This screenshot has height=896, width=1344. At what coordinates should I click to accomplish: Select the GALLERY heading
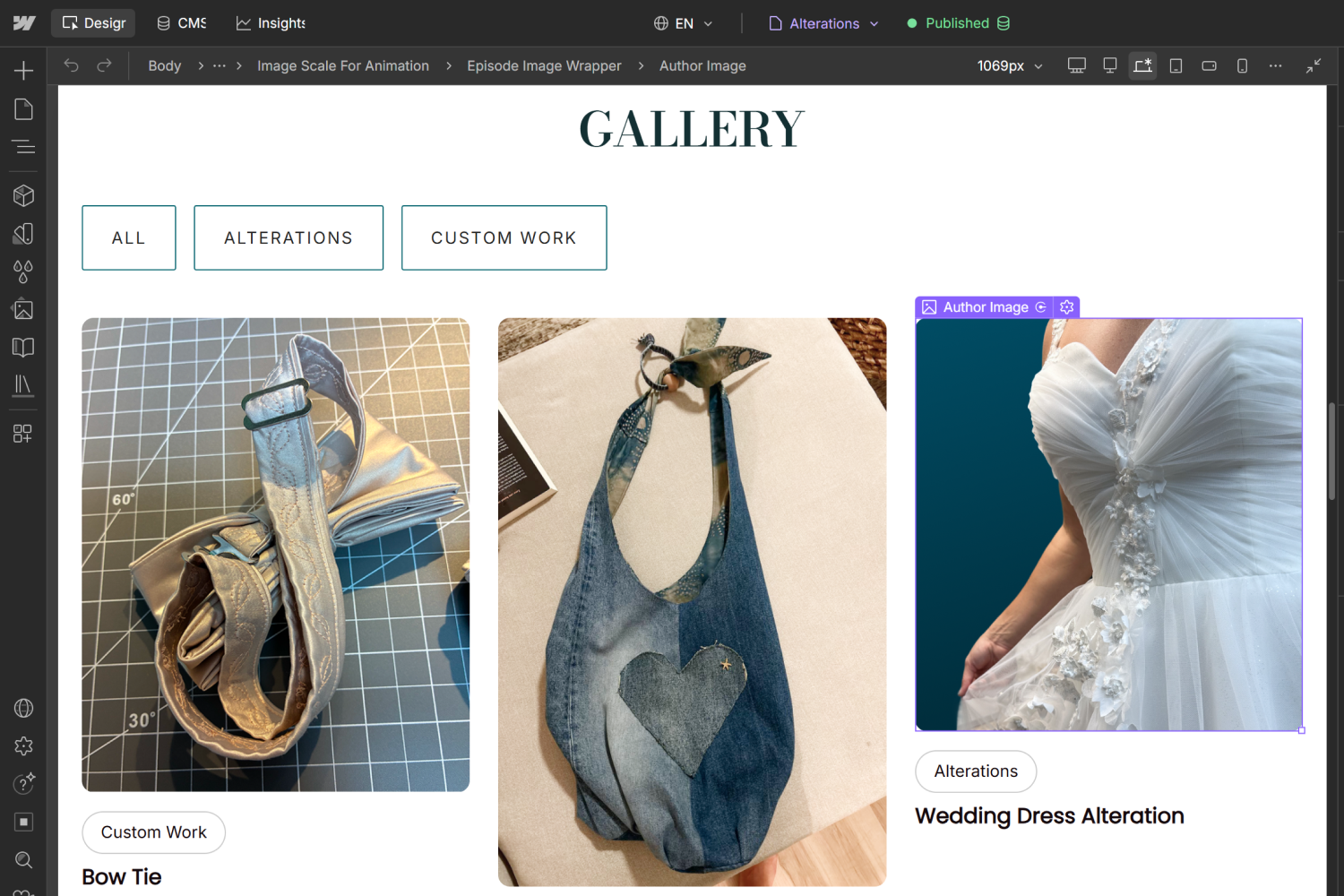coord(692,129)
